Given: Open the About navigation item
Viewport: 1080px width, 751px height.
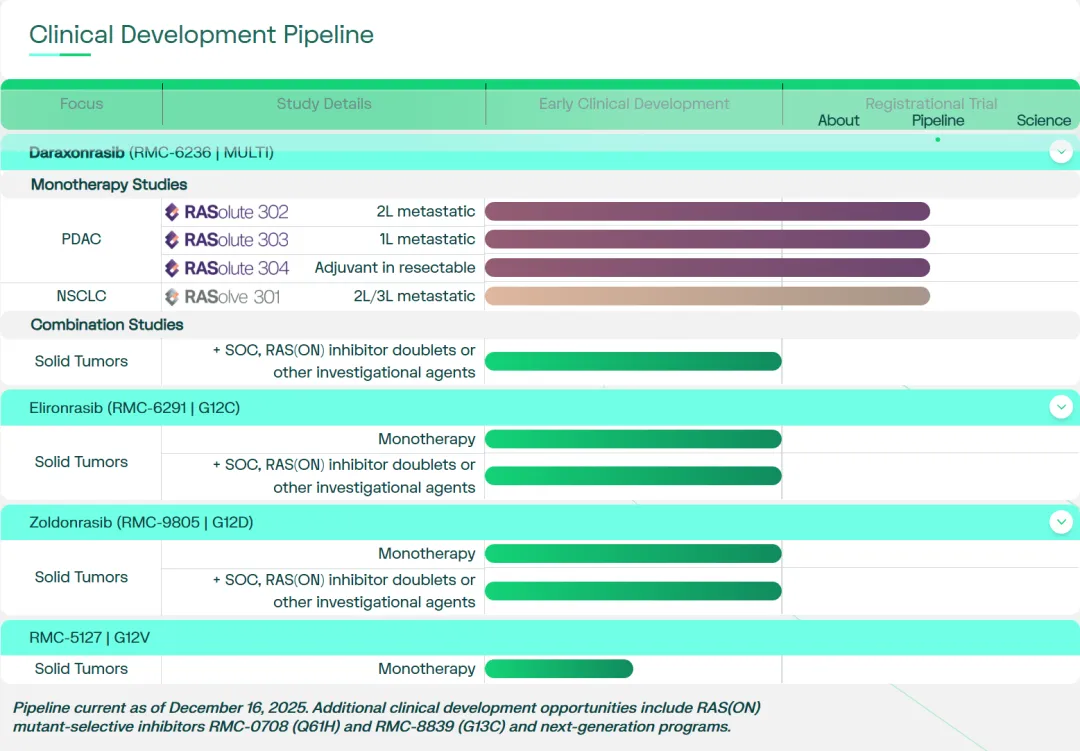Looking at the screenshot, I should pyautogui.click(x=838, y=120).
